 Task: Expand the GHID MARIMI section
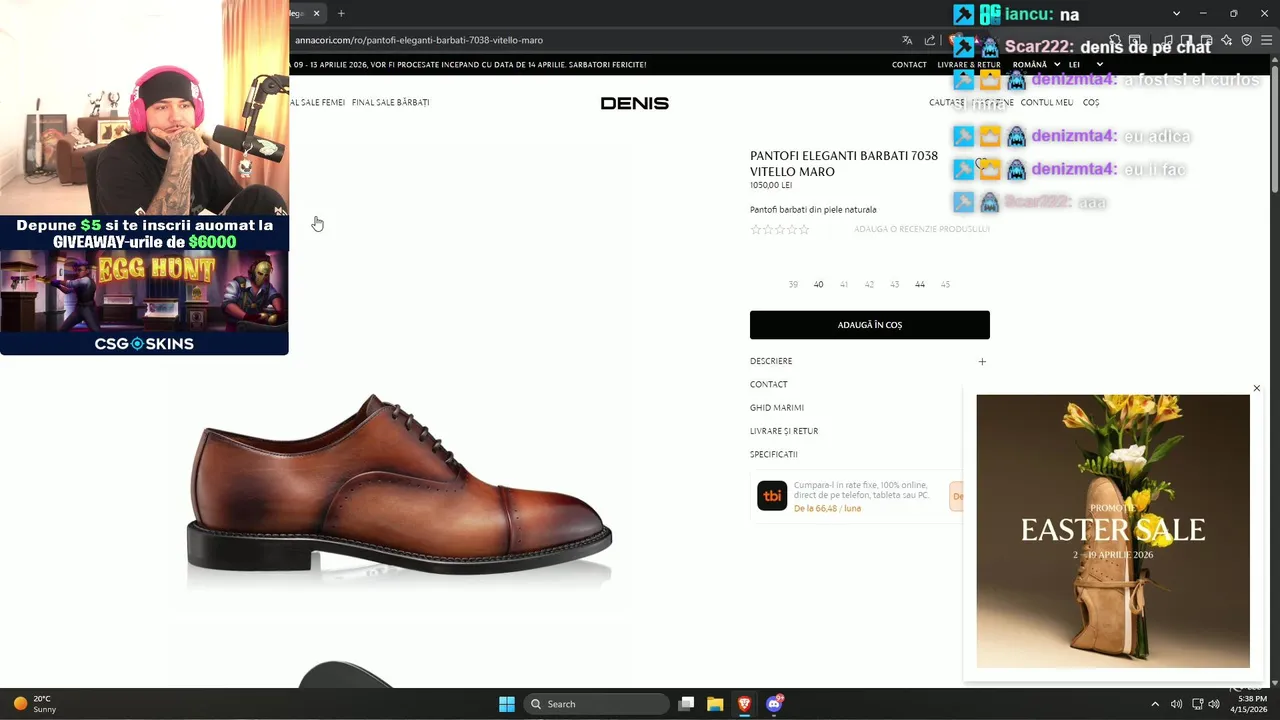coord(777,408)
